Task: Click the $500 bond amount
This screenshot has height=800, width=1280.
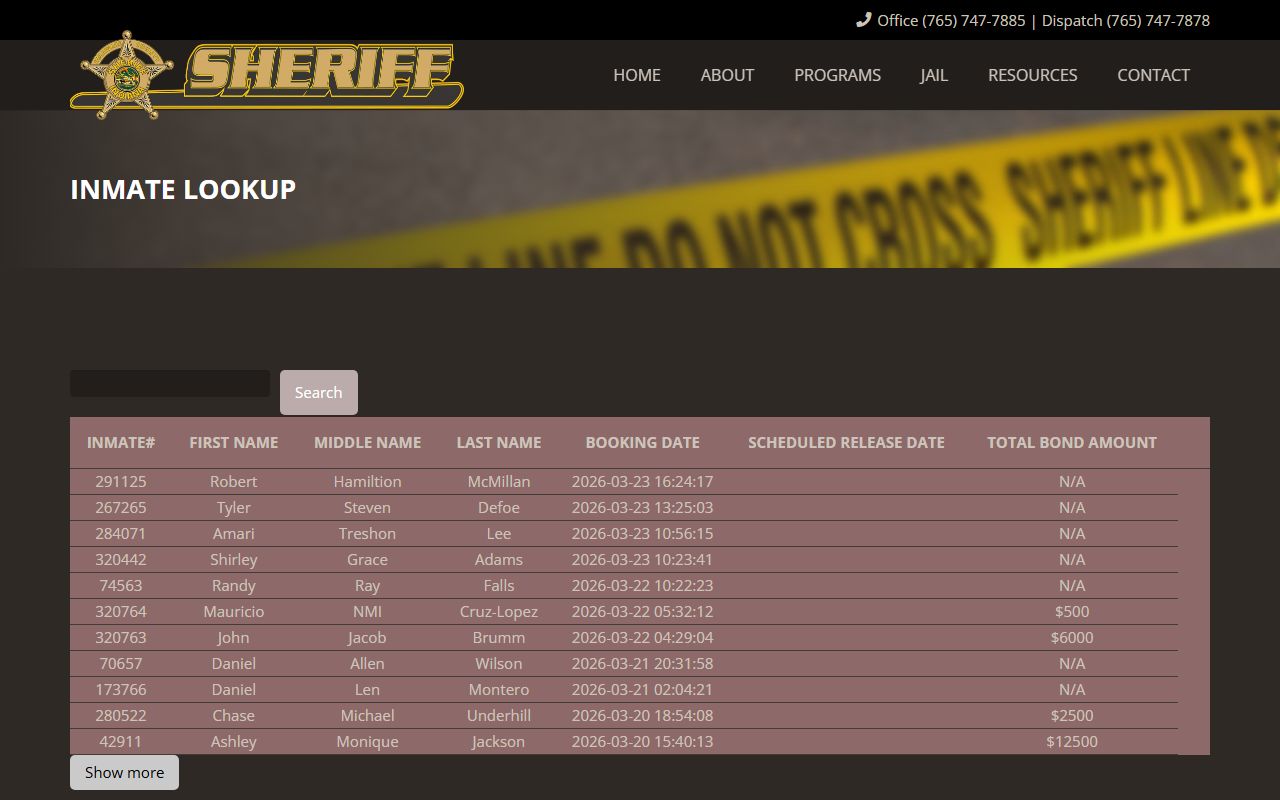Action: (1072, 611)
